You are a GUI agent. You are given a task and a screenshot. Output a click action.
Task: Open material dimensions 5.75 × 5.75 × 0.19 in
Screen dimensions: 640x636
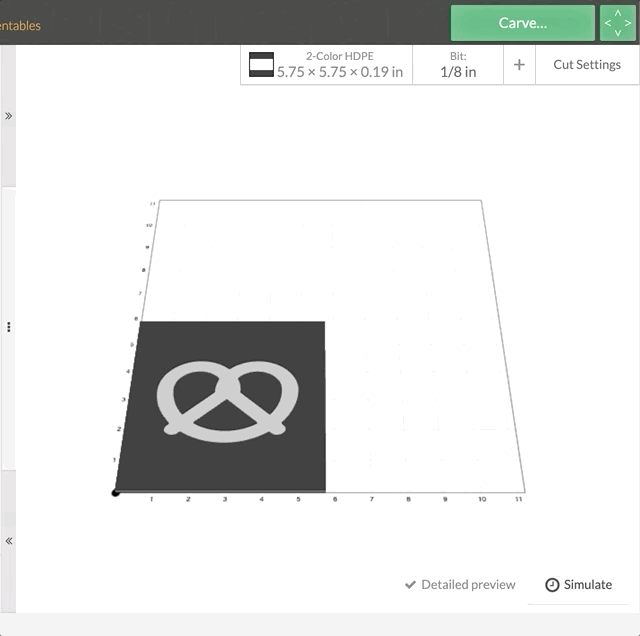340,72
